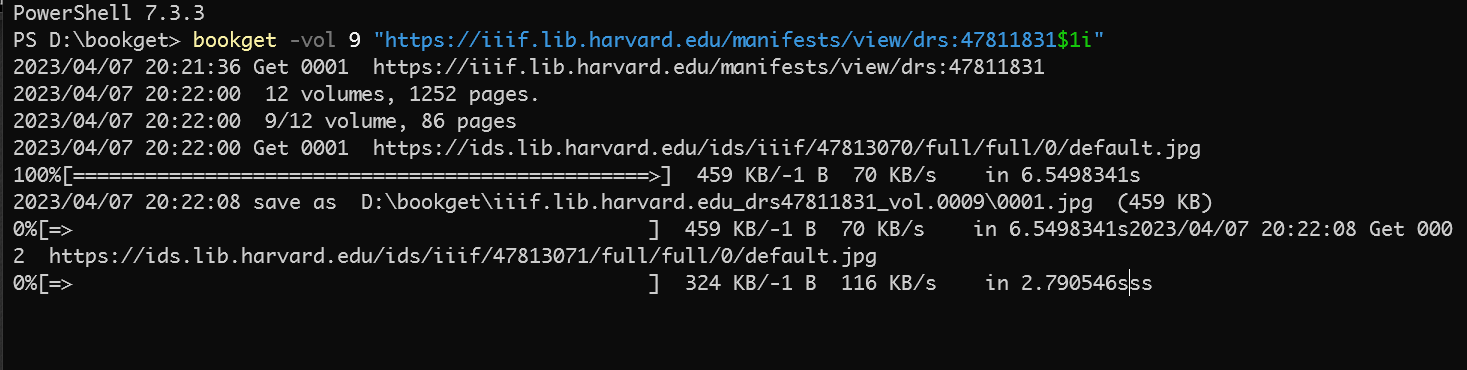This screenshot has width=1467, height=370.
Task: Open the 47813070 default.jpg image URL
Action: point(786,149)
